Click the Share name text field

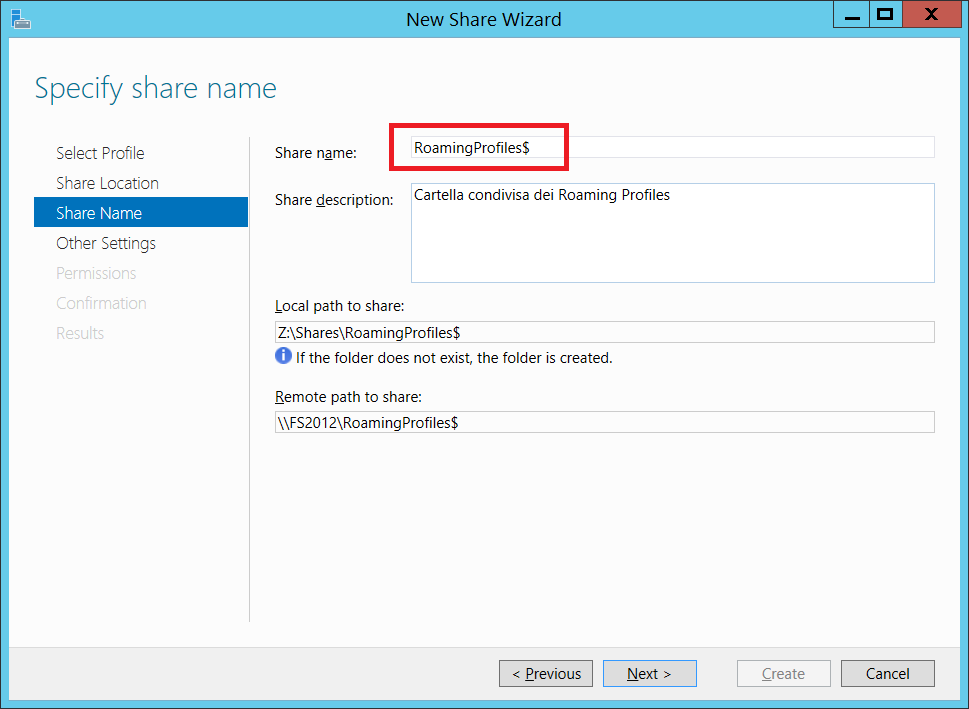672,147
